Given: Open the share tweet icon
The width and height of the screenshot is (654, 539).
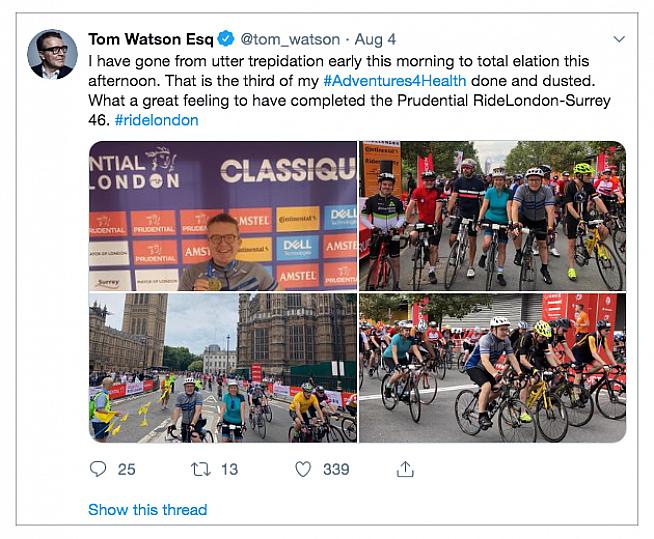Looking at the screenshot, I should coord(405,469).
